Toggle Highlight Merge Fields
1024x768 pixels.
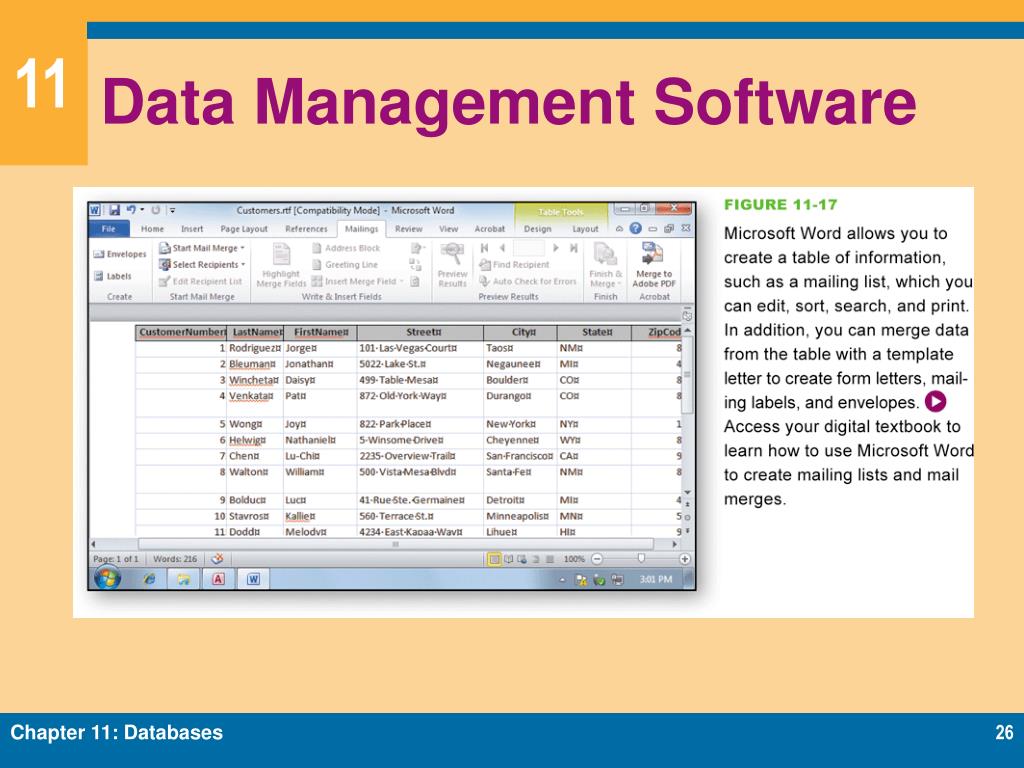[281, 264]
